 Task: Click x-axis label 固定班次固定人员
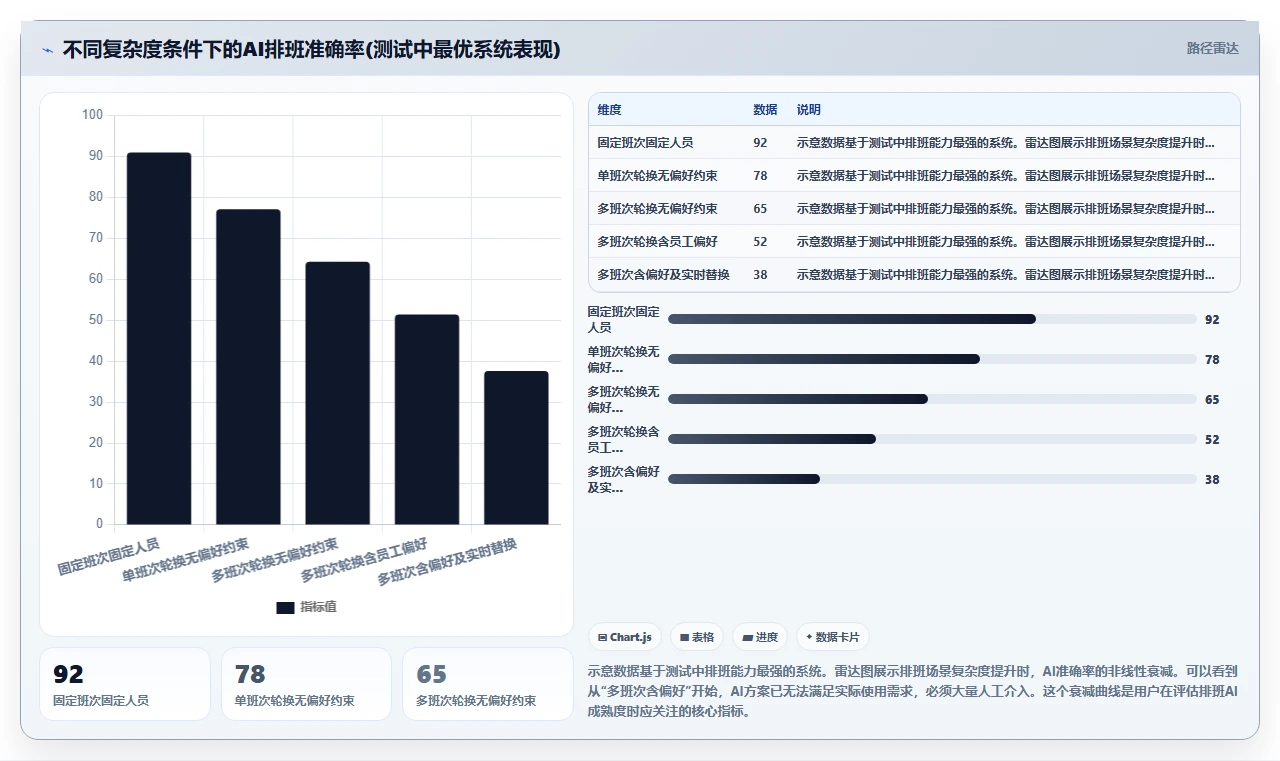(108, 557)
